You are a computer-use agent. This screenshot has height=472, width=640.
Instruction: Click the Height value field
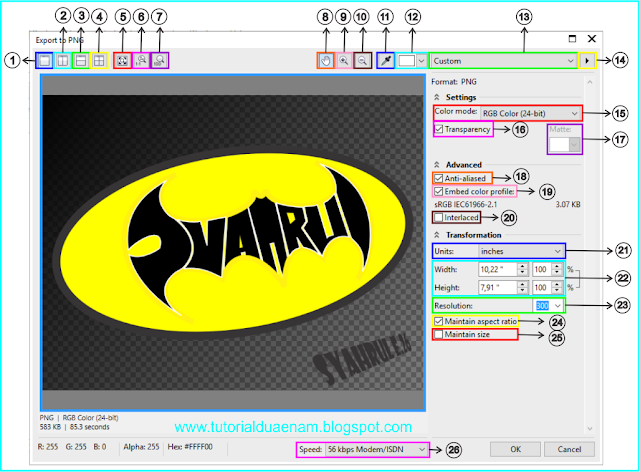(498, 287)
